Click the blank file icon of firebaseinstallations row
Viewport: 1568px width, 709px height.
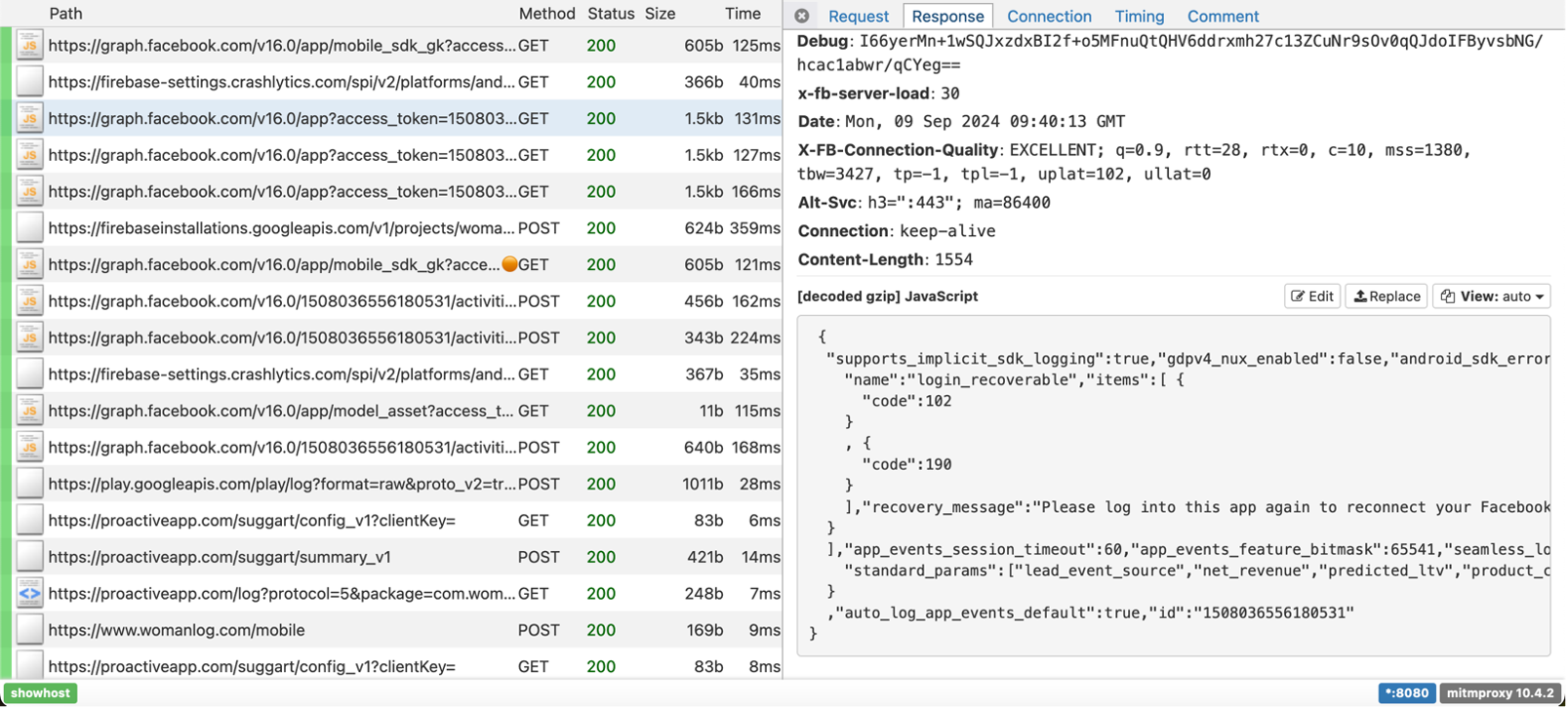(29, 228)
